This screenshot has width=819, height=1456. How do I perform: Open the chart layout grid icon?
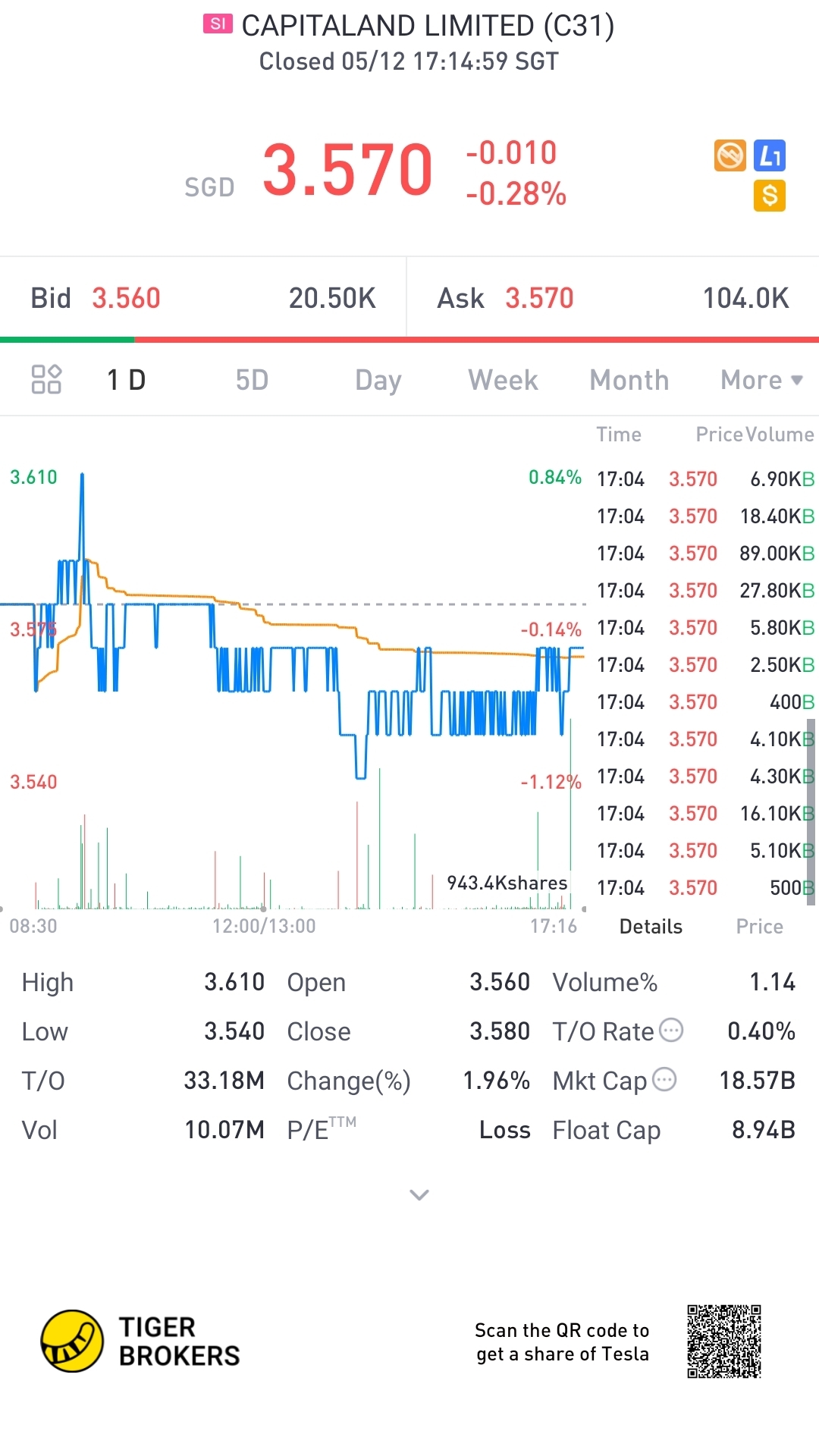tap(46, 379)
